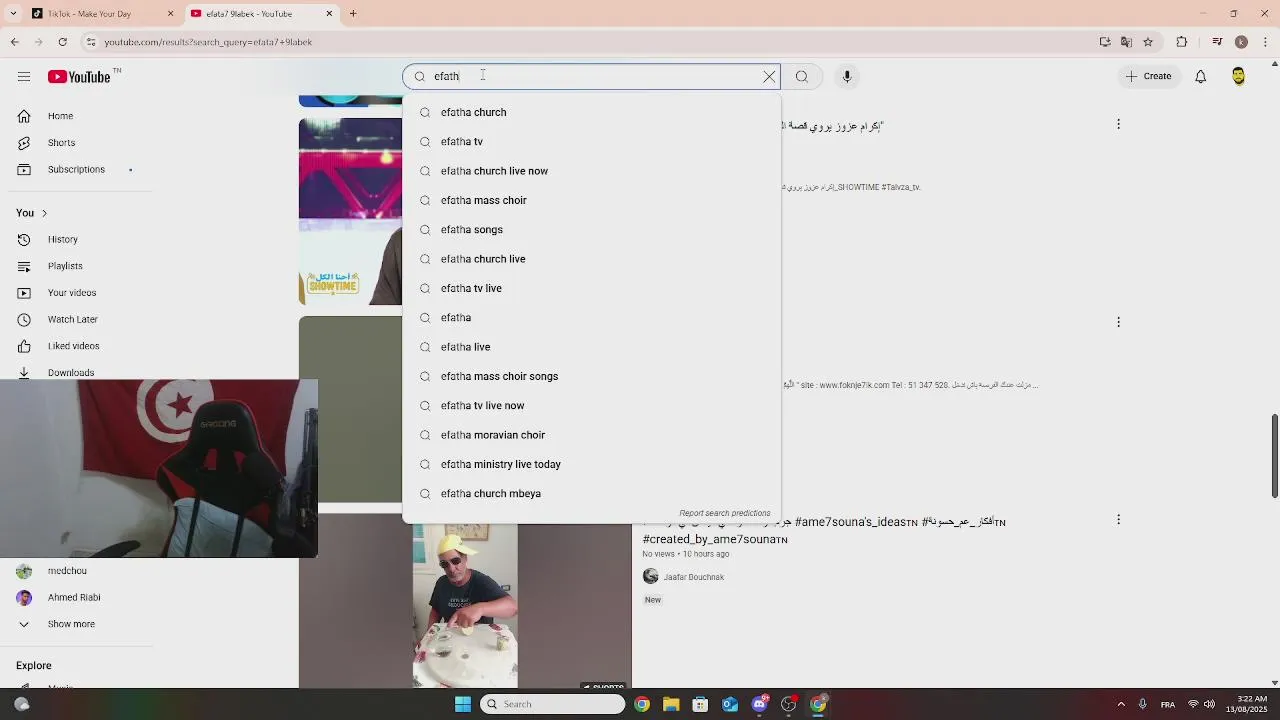Viewport: 1280px width, 720px height.
Task: Reload the current page
Action: click(63, 42)
